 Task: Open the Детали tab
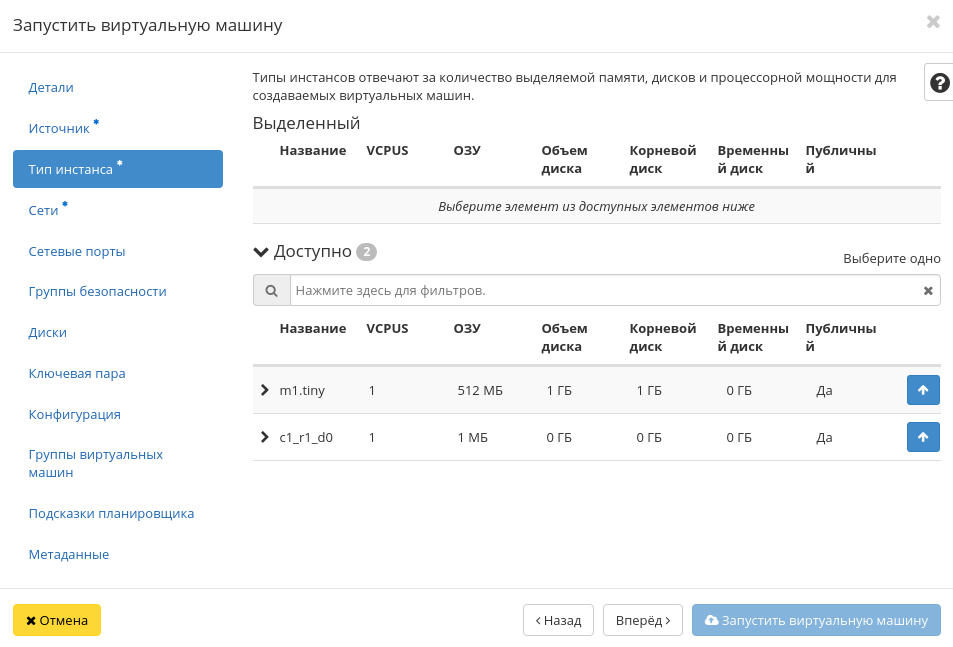point(51,88)
